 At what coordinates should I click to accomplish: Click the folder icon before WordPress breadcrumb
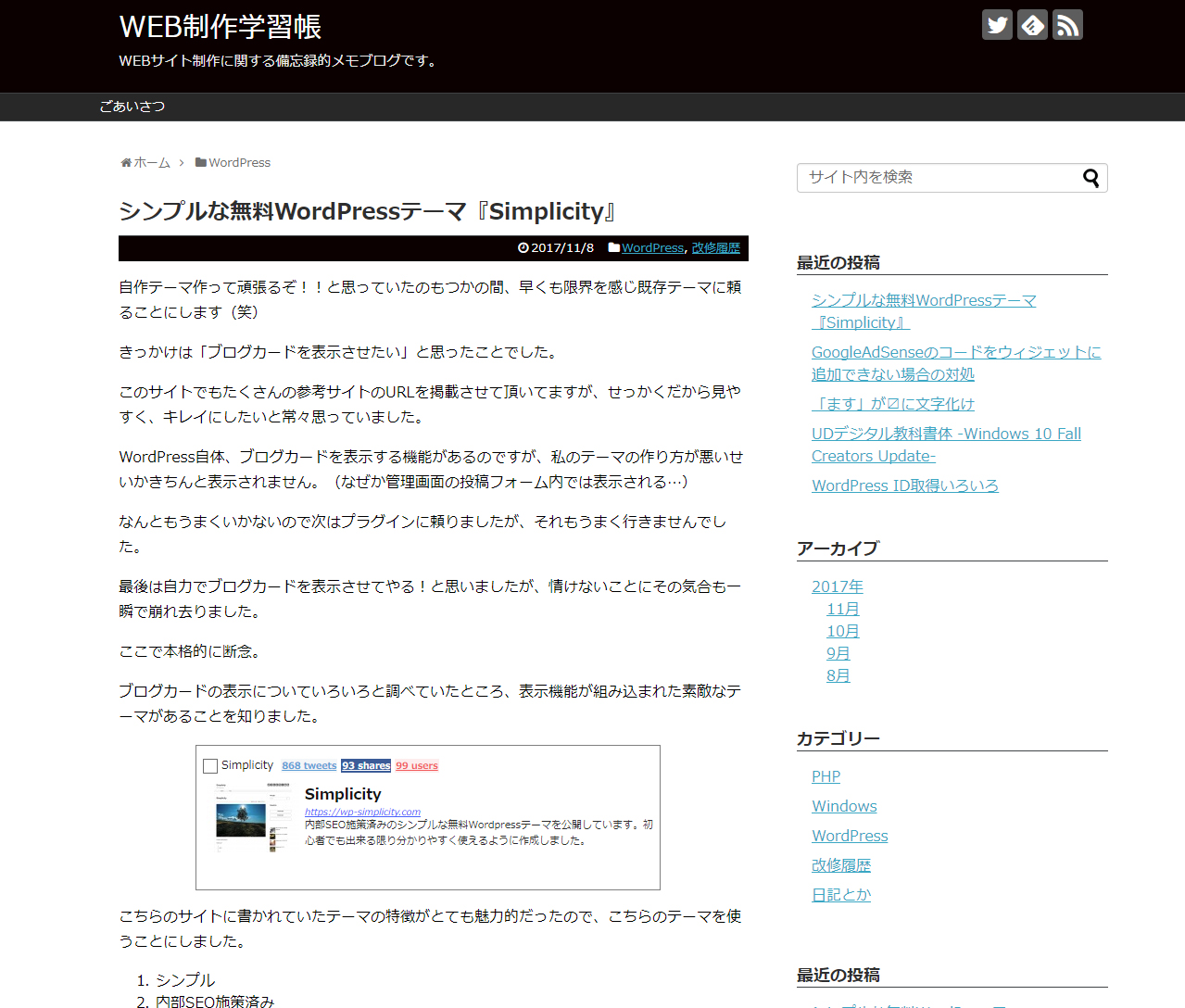(x=200, y=163)
